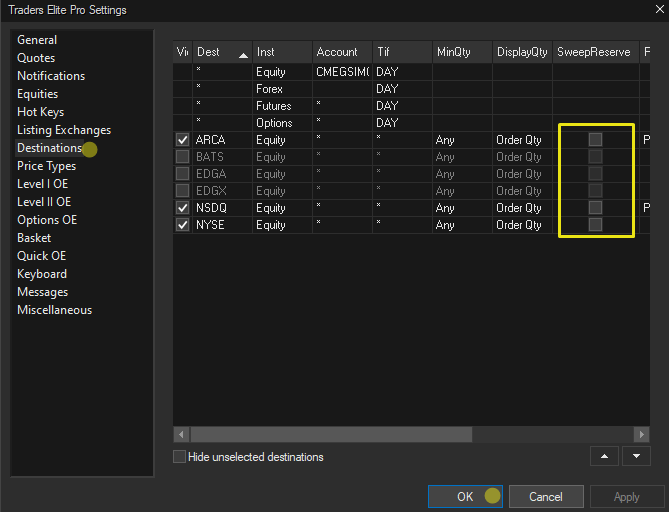Image resolution: width=669 pixels, height=512 pixels.
Task: Select Quotes in the settings list
Action: tap(36, 58)
